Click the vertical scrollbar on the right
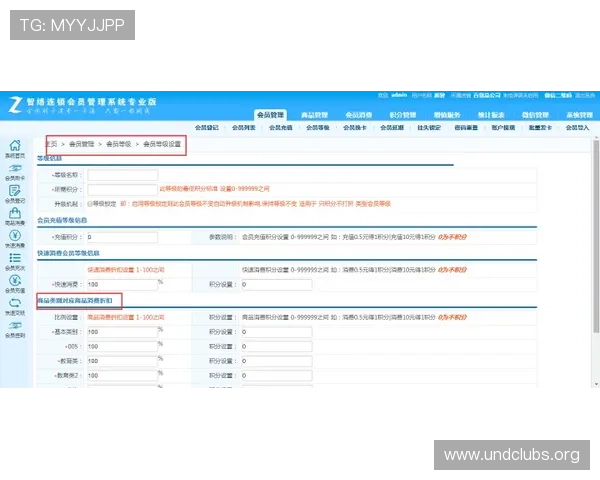Viewport: 600px width, 480px height. pos(596,236)
